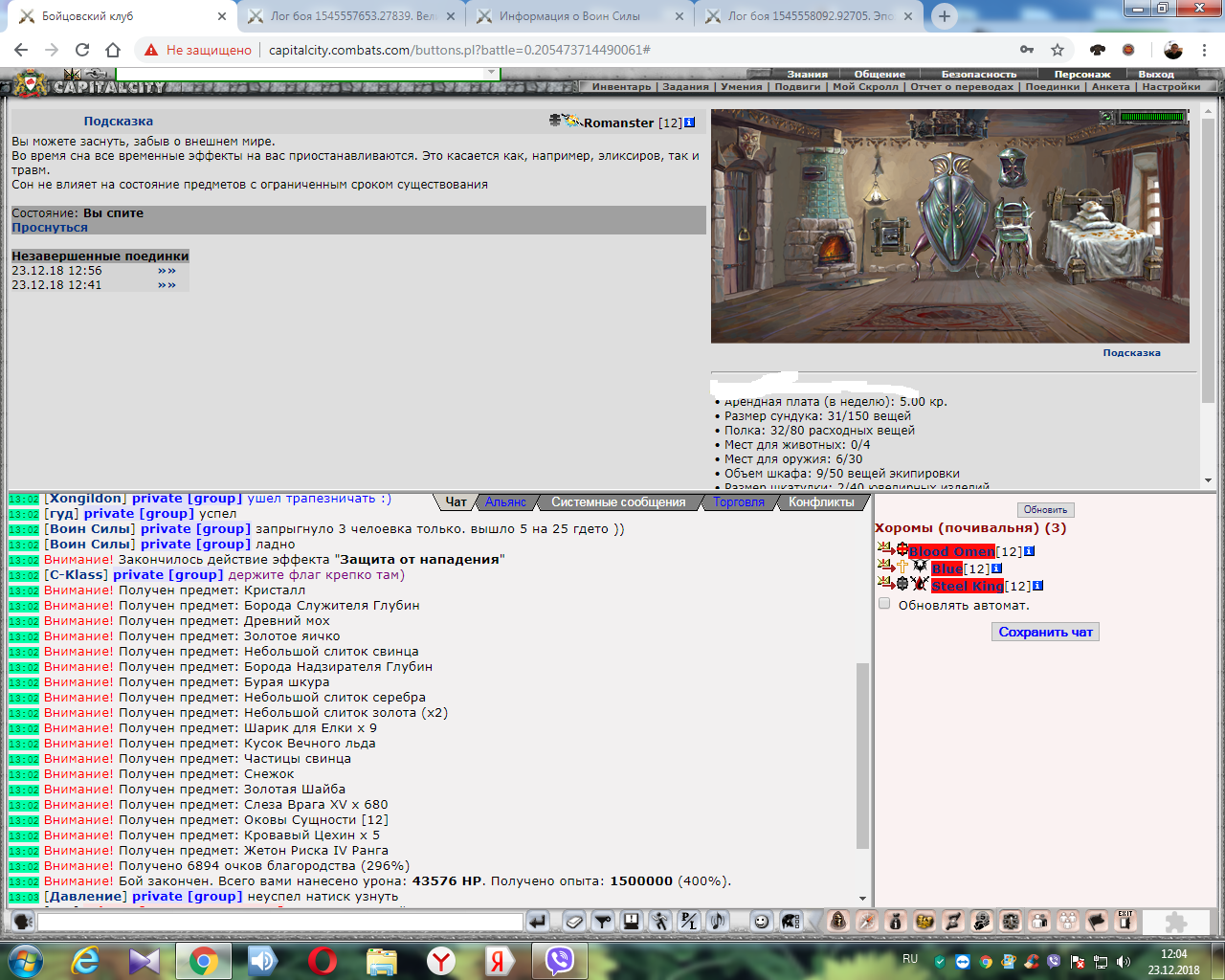Click the P/L translit icon in the chat toolbar
This screenshot has height=980, width=1225.
pos(688,922)
